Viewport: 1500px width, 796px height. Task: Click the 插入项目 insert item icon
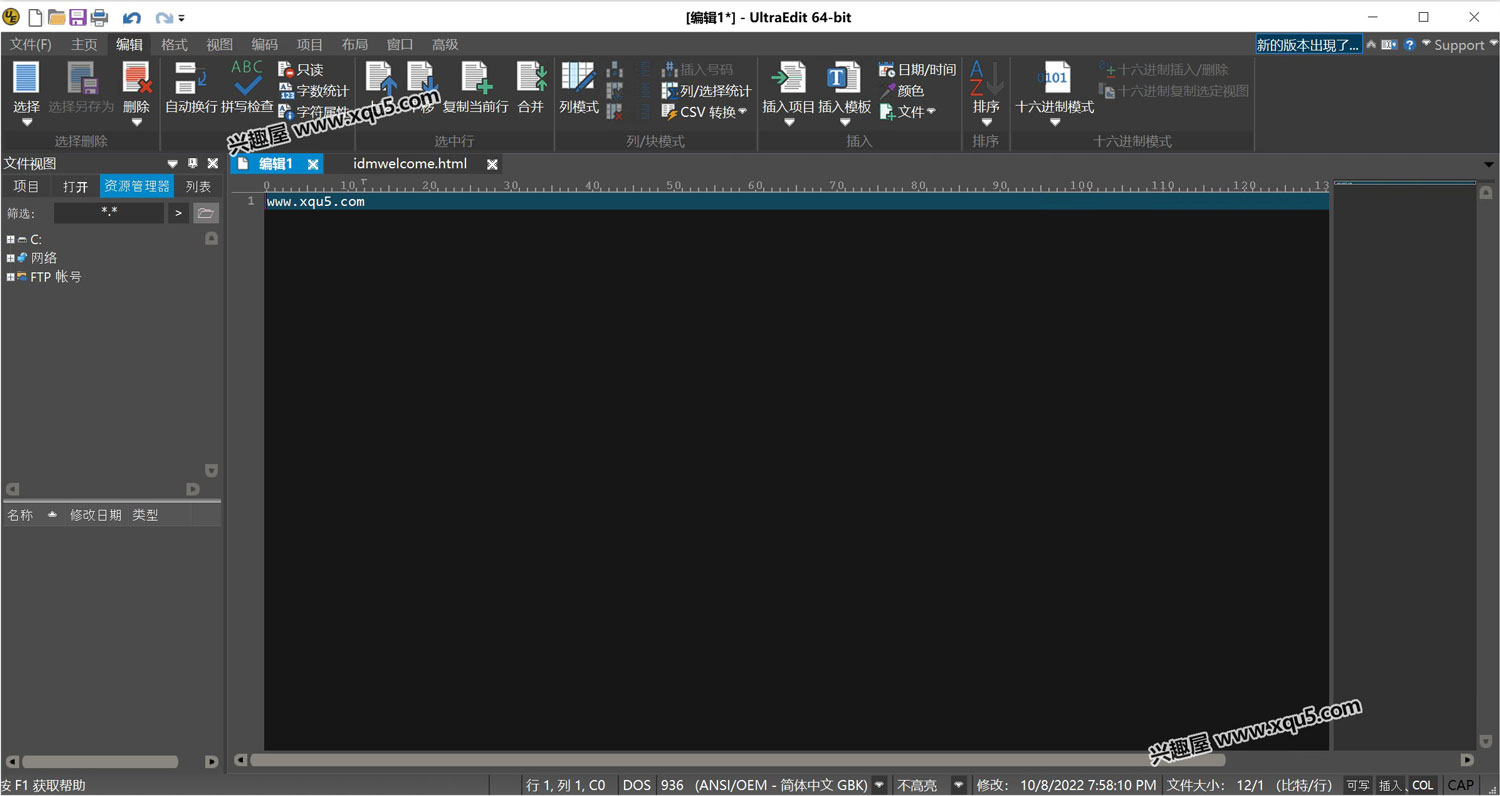[789, 78]
